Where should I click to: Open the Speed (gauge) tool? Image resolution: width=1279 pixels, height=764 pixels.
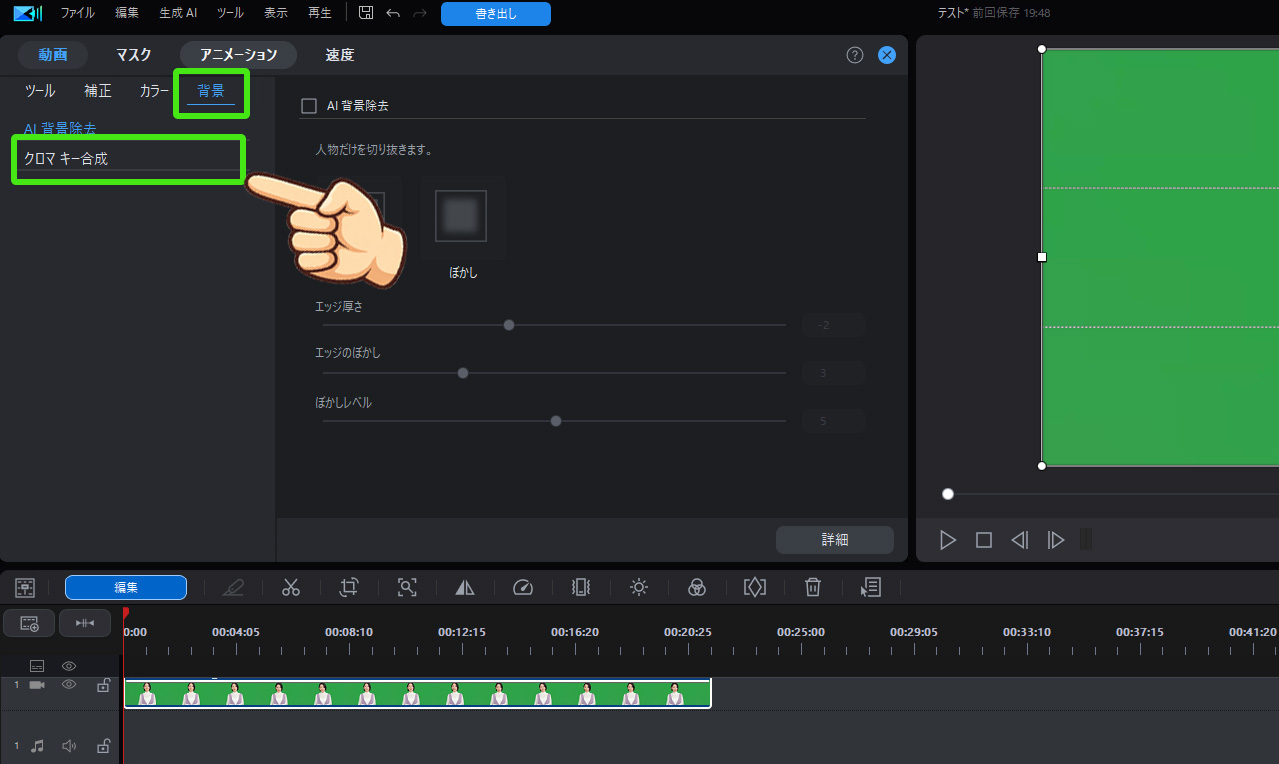click(x=523, y=587)
